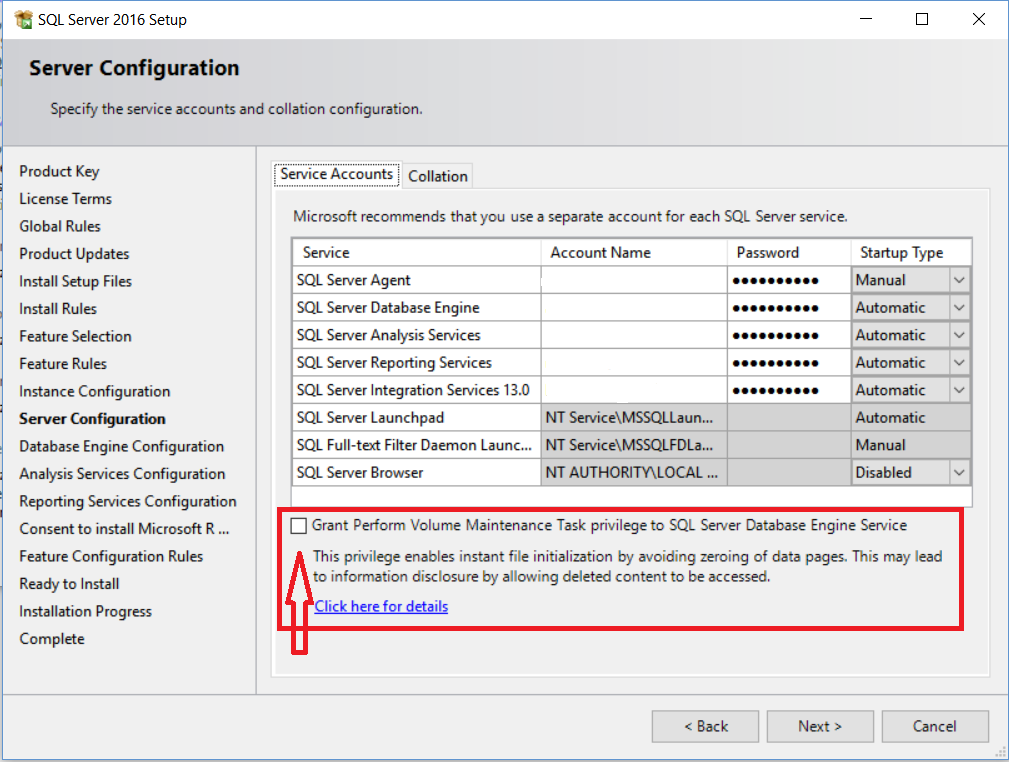Image resolution: width=1009 pixels, height=762 pixels.
Task: Click the Reporting Services password field
Action: (788, 363)
